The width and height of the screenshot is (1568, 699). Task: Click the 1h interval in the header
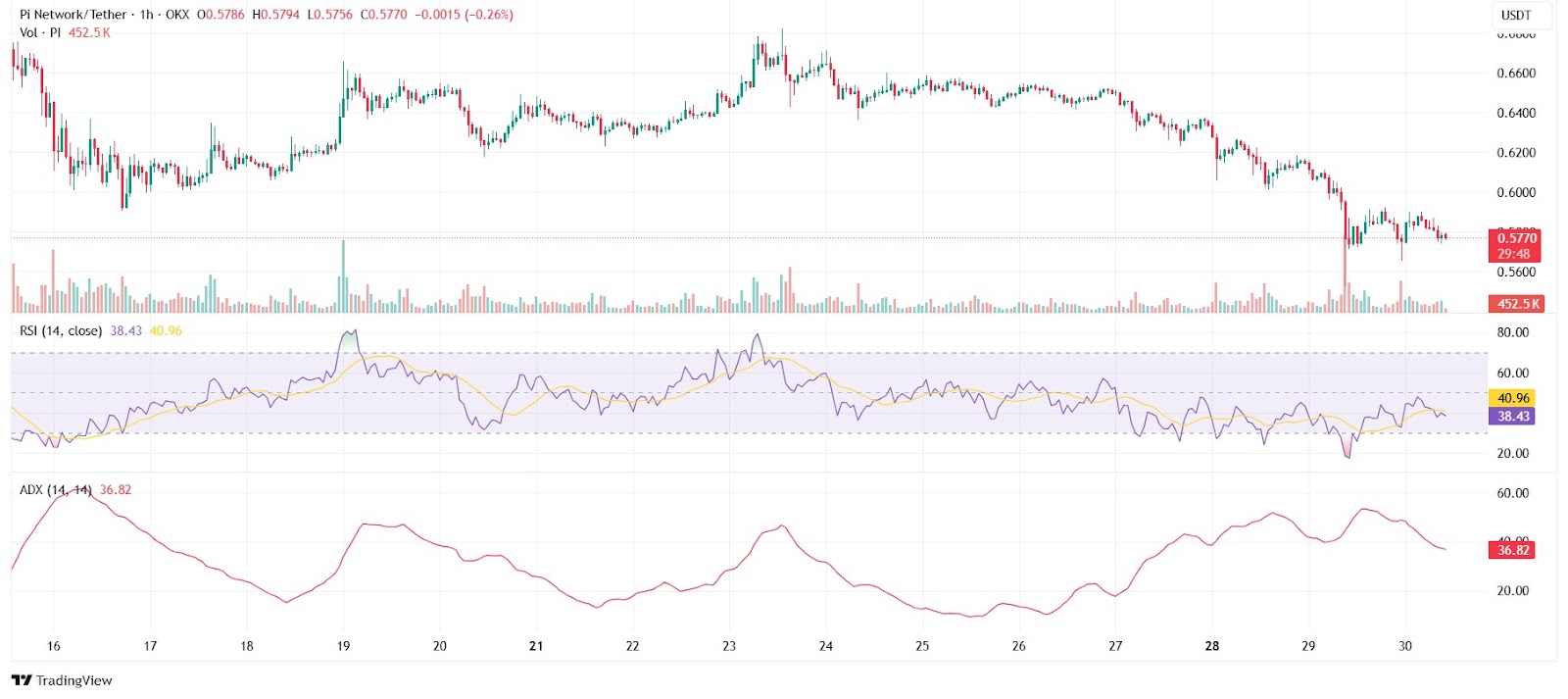click(146, 15)
